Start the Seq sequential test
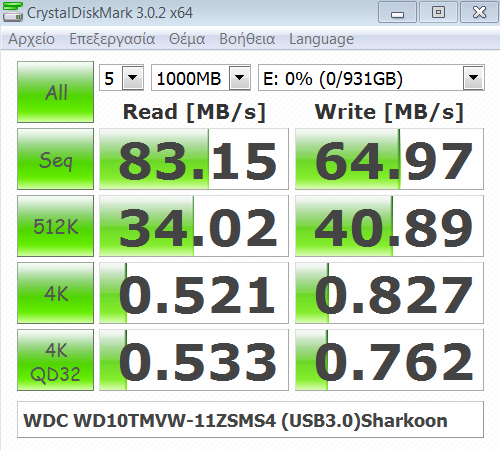Viewport: 500px width, 450px height. tap(55, 159)
